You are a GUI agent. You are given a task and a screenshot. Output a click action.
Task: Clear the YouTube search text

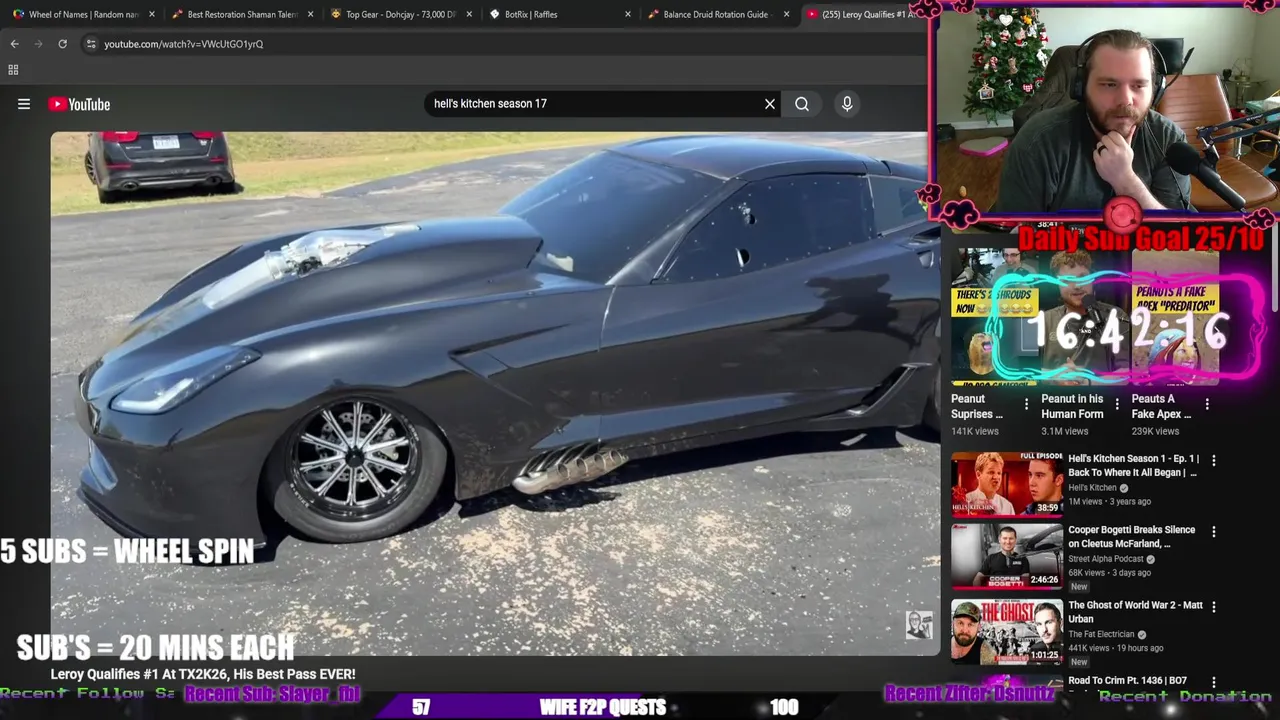point(770,104)
